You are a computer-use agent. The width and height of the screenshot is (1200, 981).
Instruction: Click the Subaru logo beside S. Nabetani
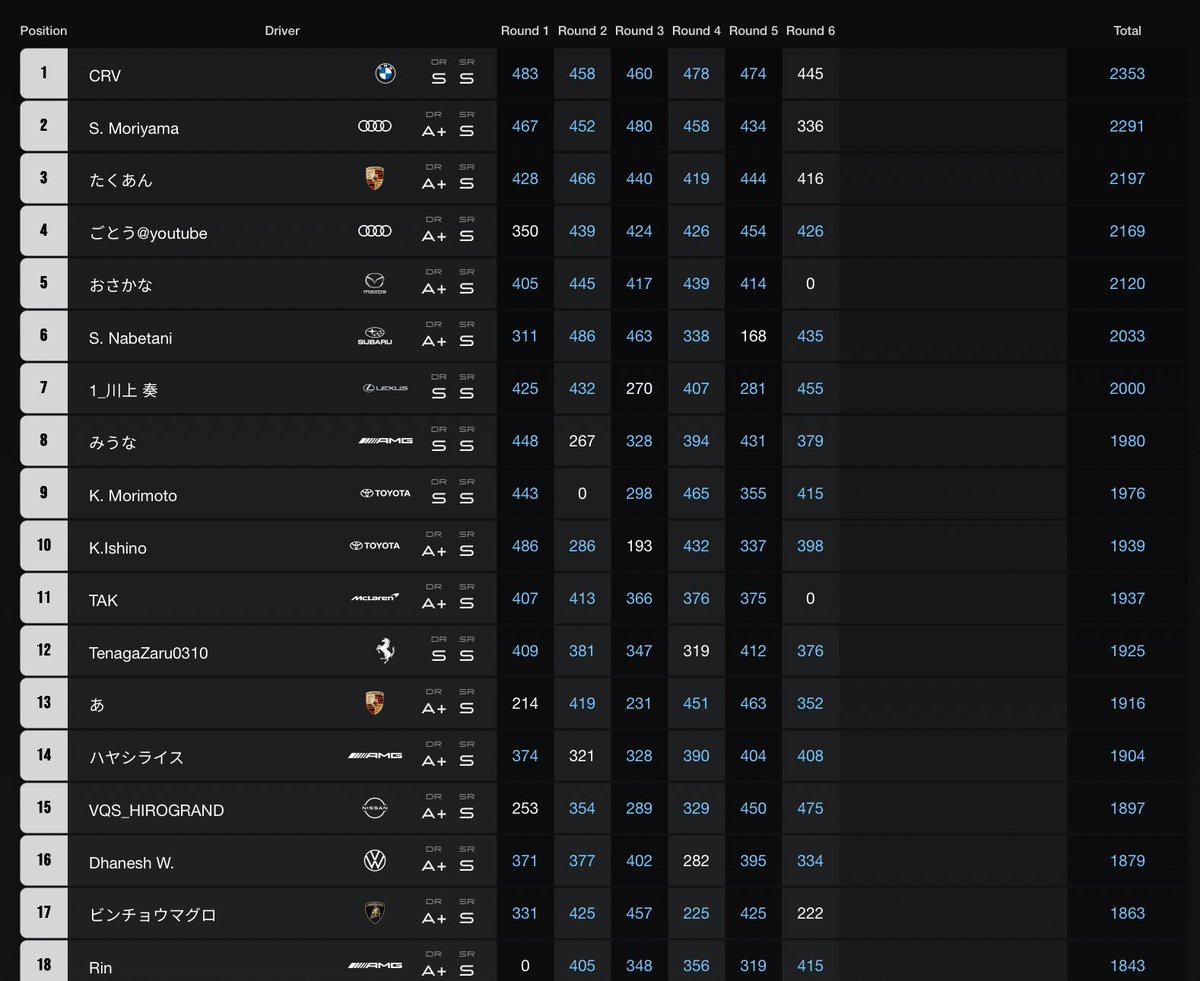(375, 336)
